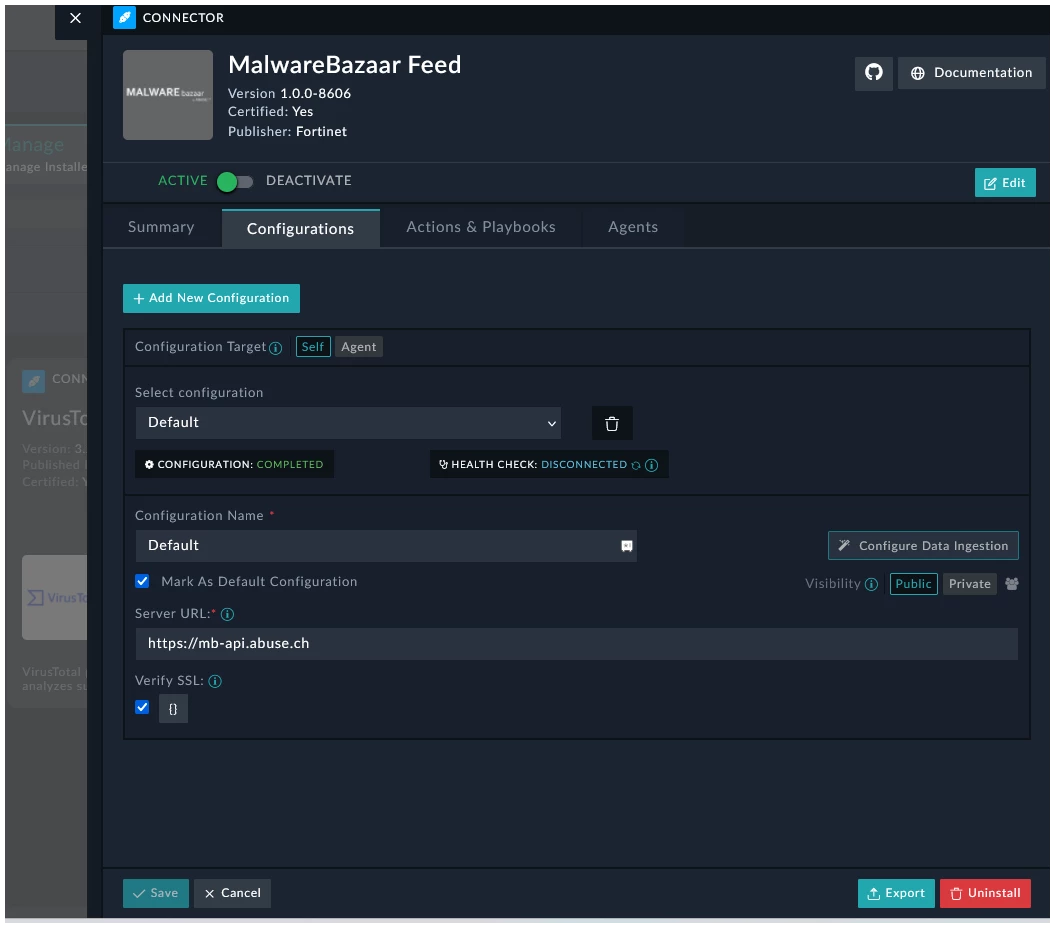Go to the Agents tab
The height and width of the screenshot is (928, 1055).
point(632,227)
